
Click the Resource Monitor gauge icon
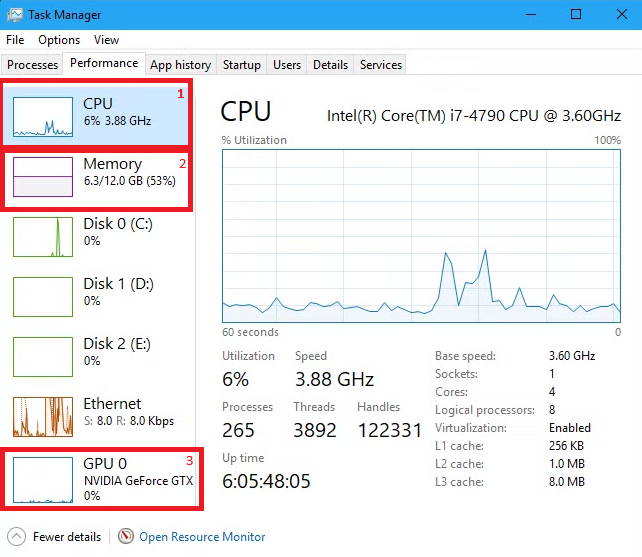(x=126, y=536)
